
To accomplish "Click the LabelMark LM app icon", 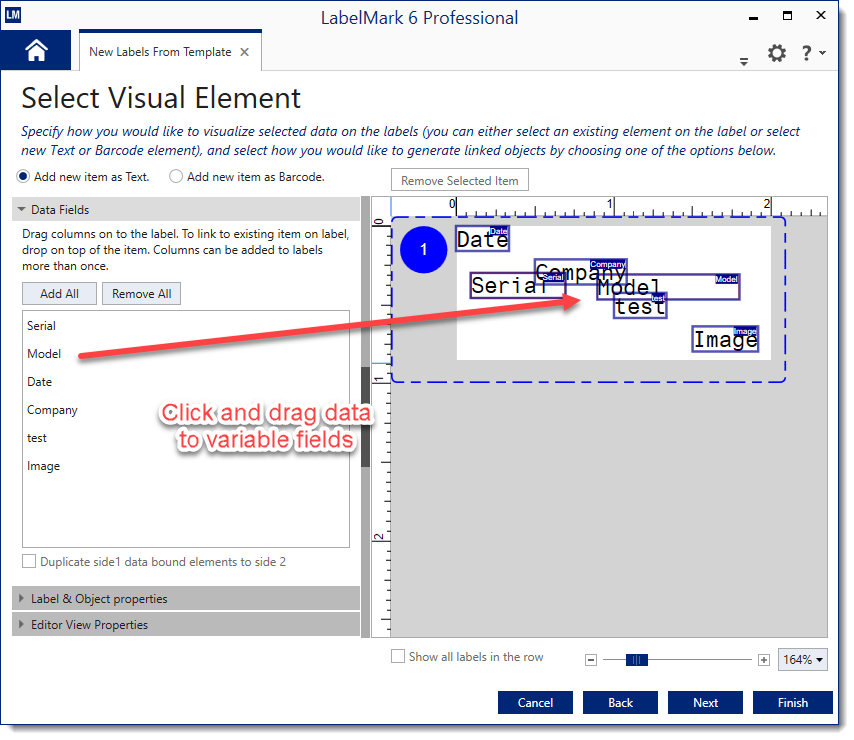I will click(x=13, y=16).
